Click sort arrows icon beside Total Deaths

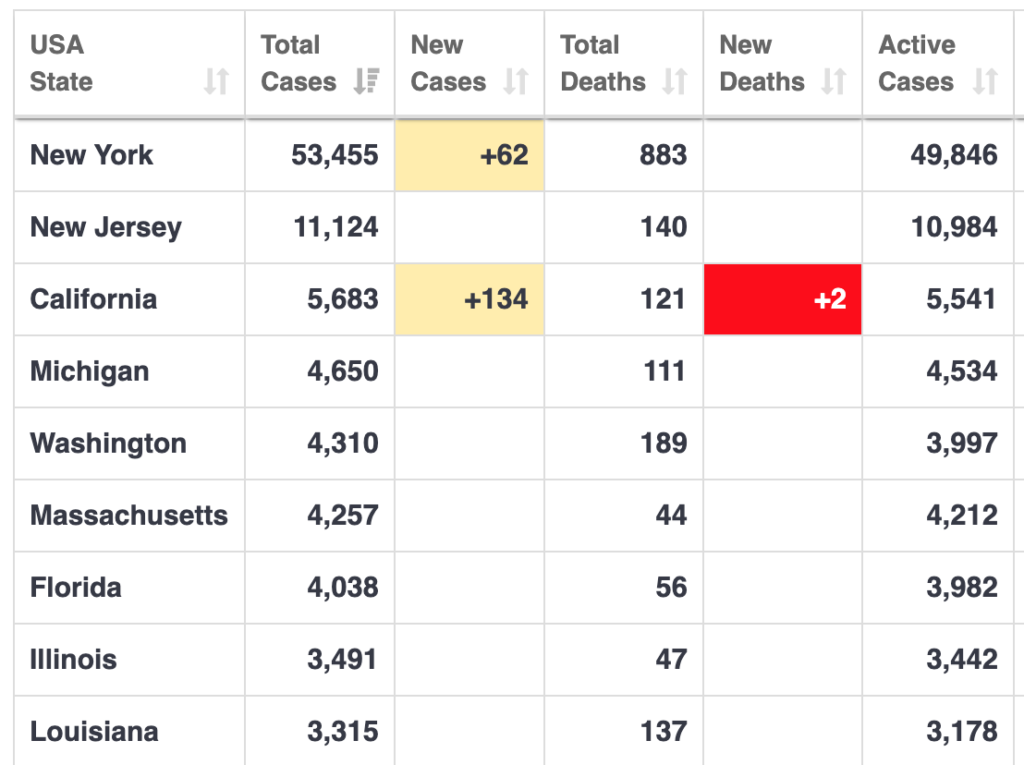[x=675, y=81]
